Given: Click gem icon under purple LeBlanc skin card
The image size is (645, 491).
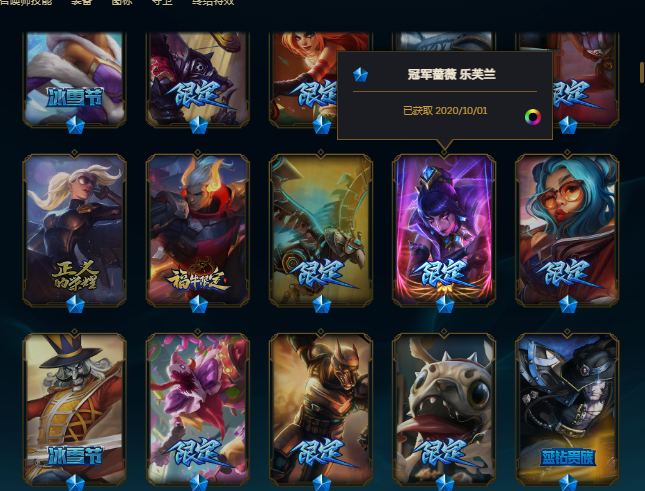Looking at the screenshot, I should click(x=445, y=305).
